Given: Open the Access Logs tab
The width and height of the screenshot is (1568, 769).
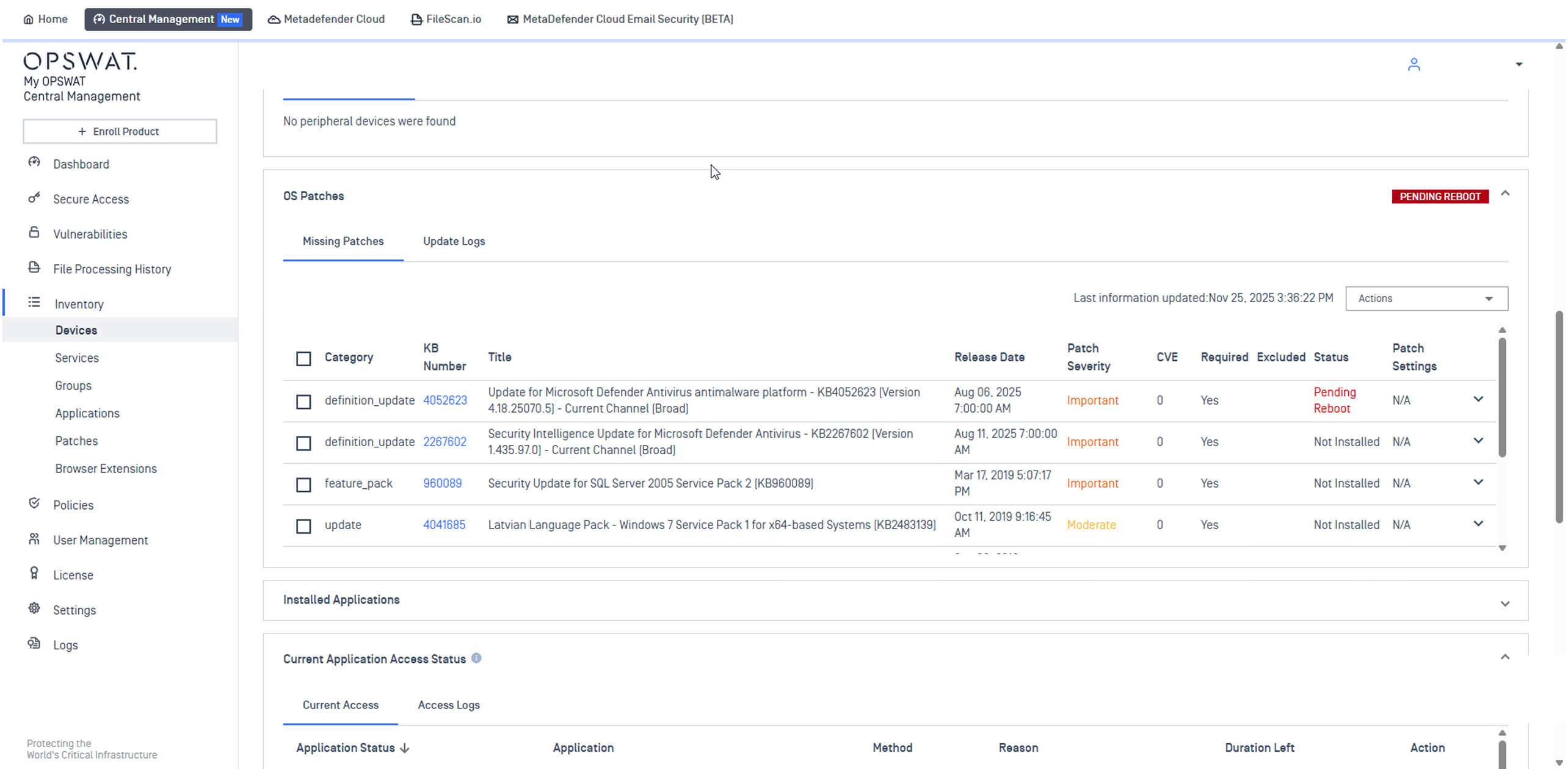Looking at the screenshot, I should (448, 706).
